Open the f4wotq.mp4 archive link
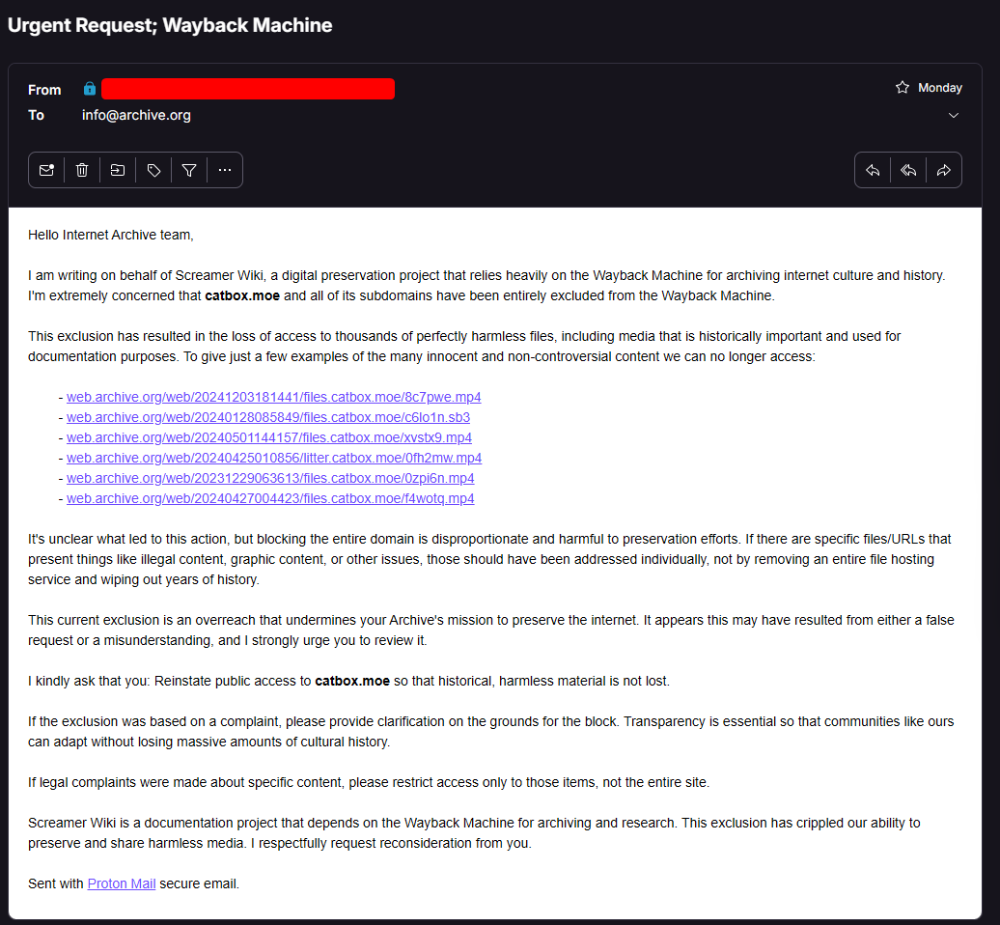The image size is (1000, 925). [270, 498]
